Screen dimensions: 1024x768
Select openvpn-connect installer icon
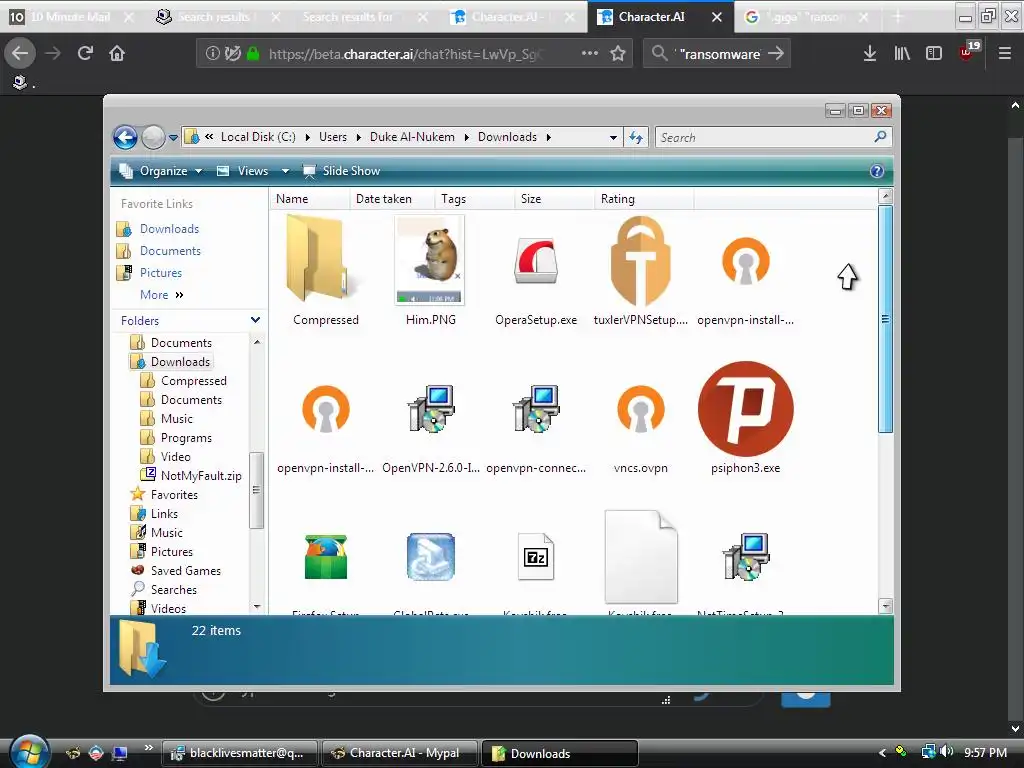[536, 409]
